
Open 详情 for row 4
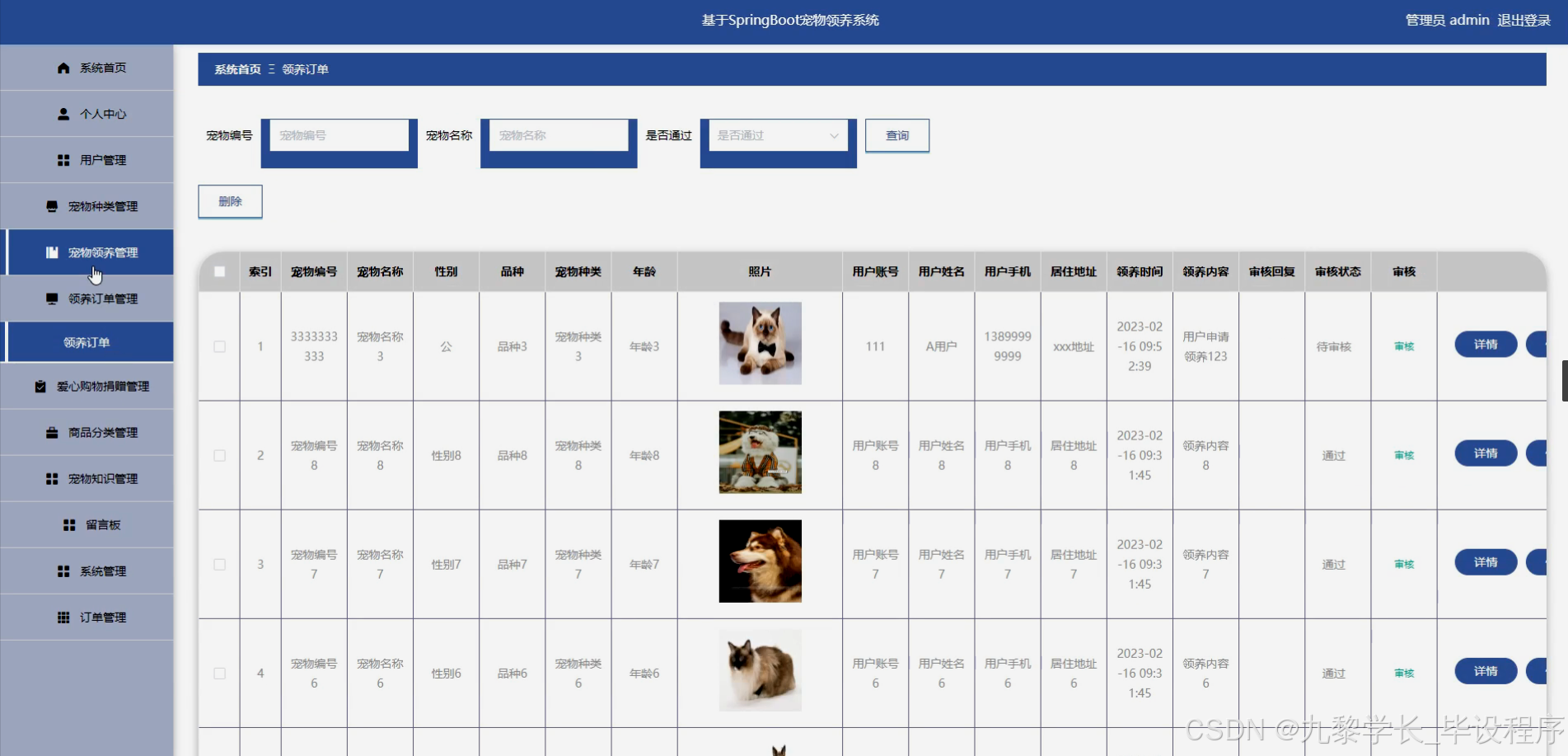click(1486, 670)
